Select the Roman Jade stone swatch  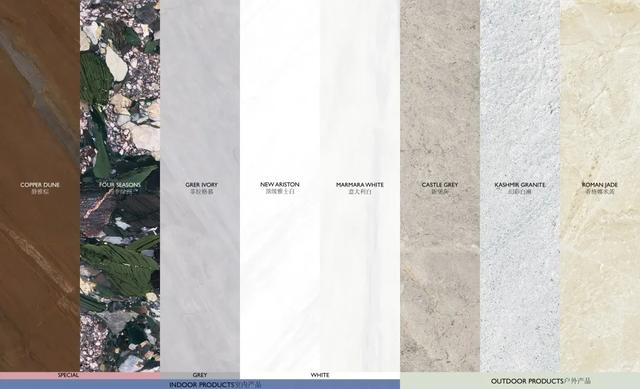pyautogui.click(x=600, y=186)
